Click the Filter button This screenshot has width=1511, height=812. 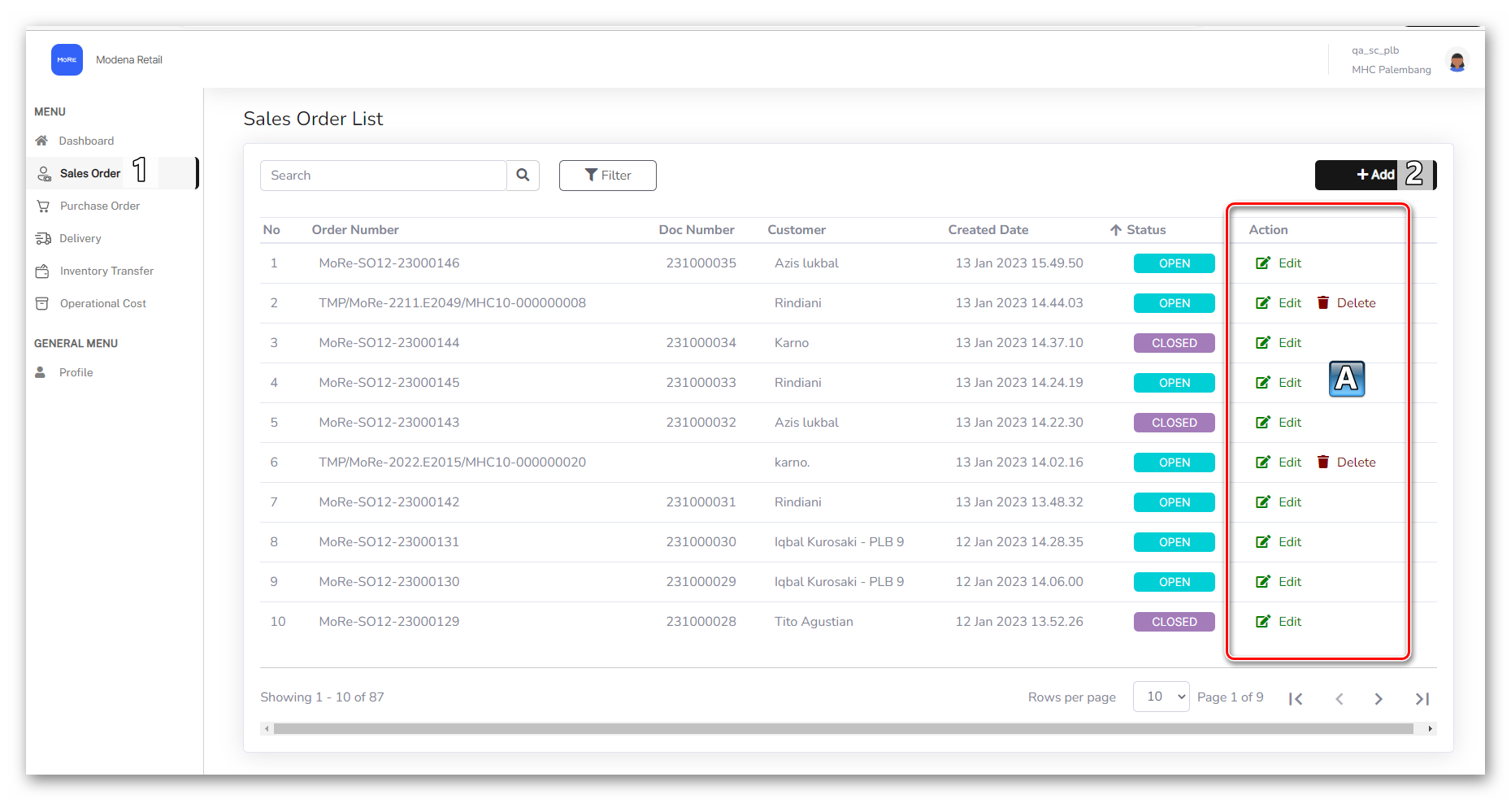607,176
